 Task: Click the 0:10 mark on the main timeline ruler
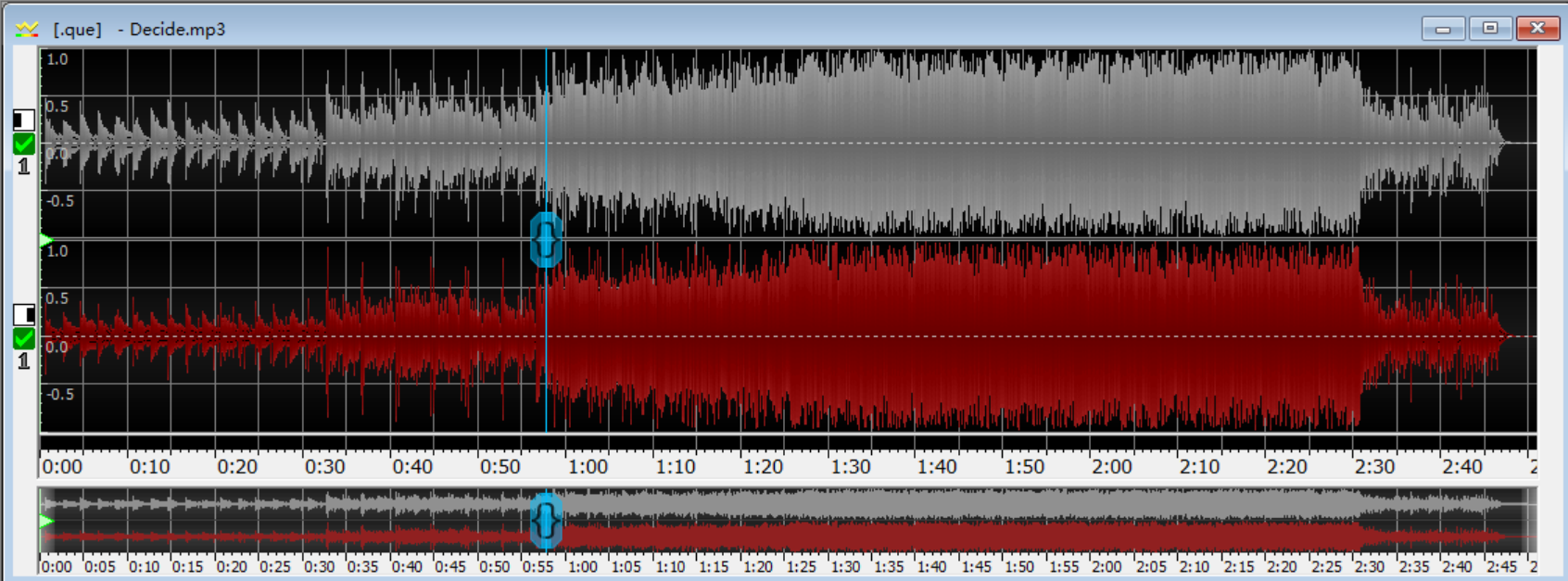click(x=149, y=467)
